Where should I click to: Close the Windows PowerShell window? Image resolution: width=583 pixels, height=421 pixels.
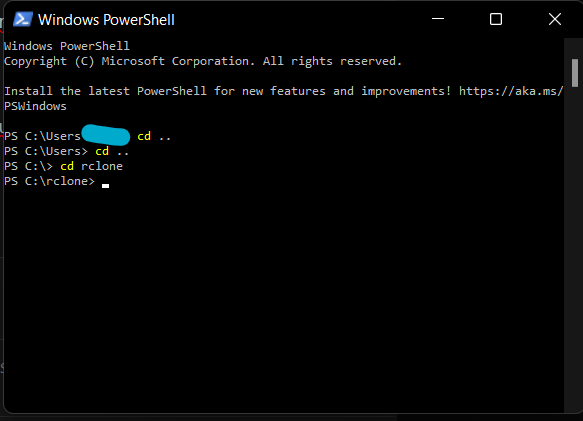coord(554,19)
